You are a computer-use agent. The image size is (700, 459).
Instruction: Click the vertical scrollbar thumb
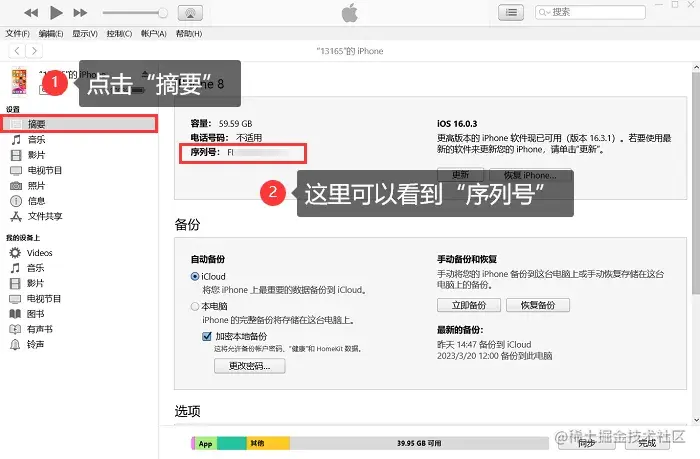(696, 183)
